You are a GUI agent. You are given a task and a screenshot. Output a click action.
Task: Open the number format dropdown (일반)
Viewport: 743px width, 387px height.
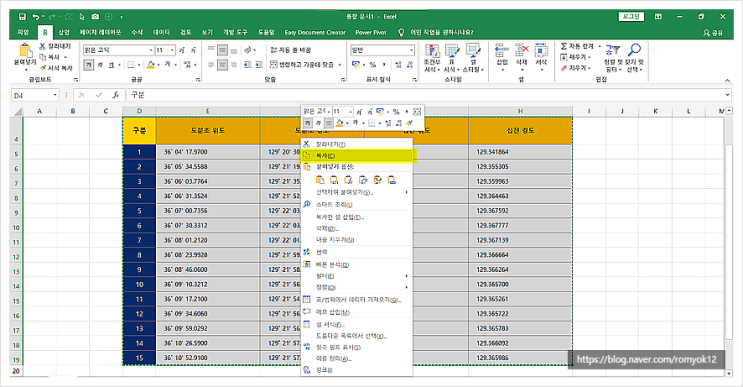(x=411, y=50)
